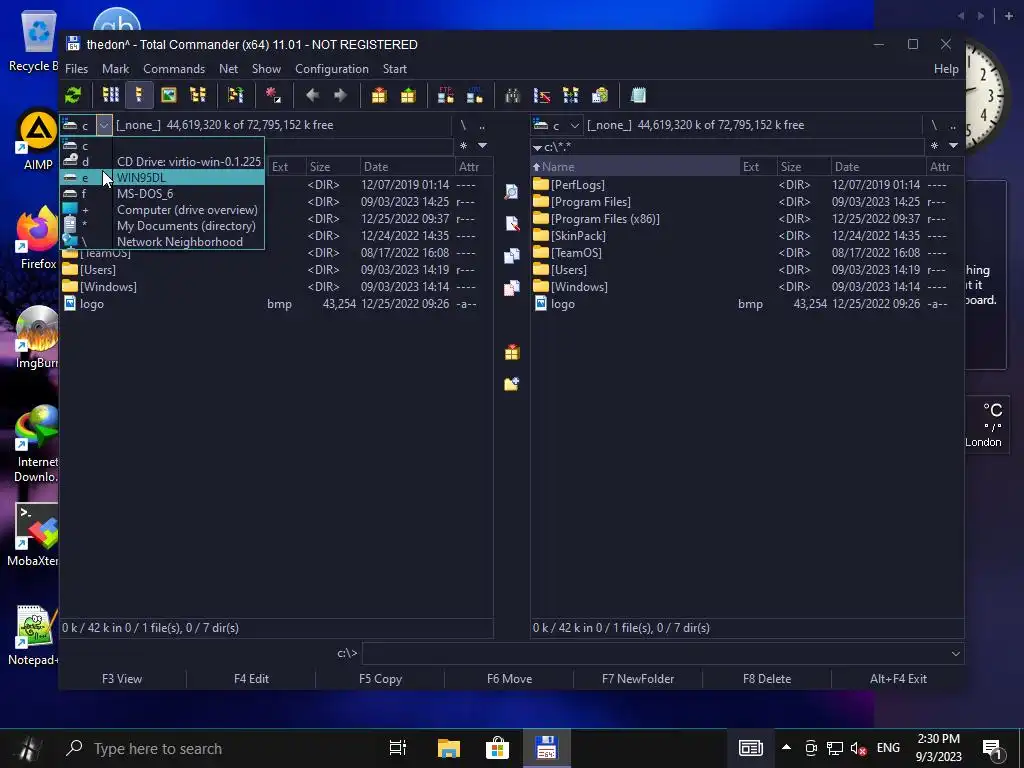This screenshot has width=1024, height=768.
Task: Select Computer (drive overview) entry
Action: coord(162,210)
